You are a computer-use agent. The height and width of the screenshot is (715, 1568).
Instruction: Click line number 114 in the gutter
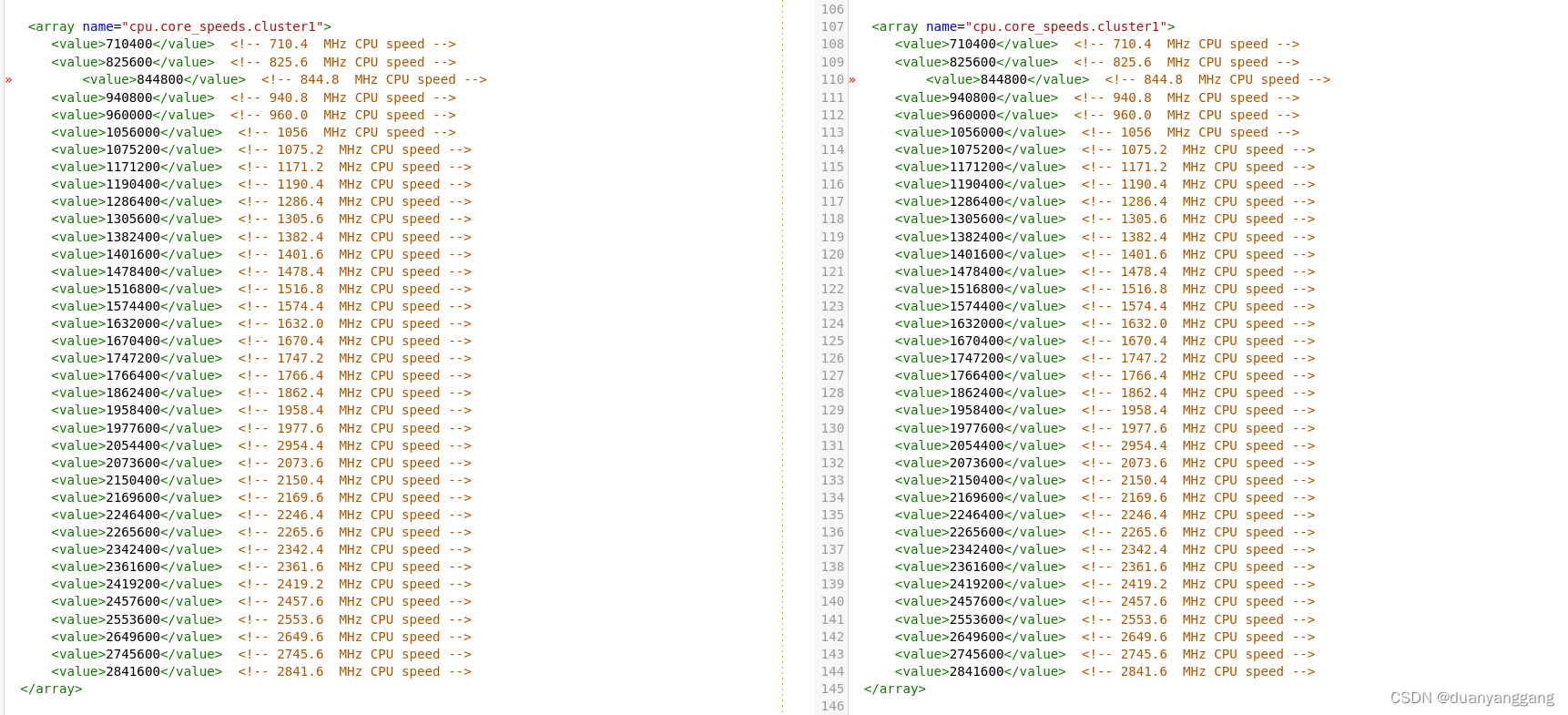coord(832,149)
